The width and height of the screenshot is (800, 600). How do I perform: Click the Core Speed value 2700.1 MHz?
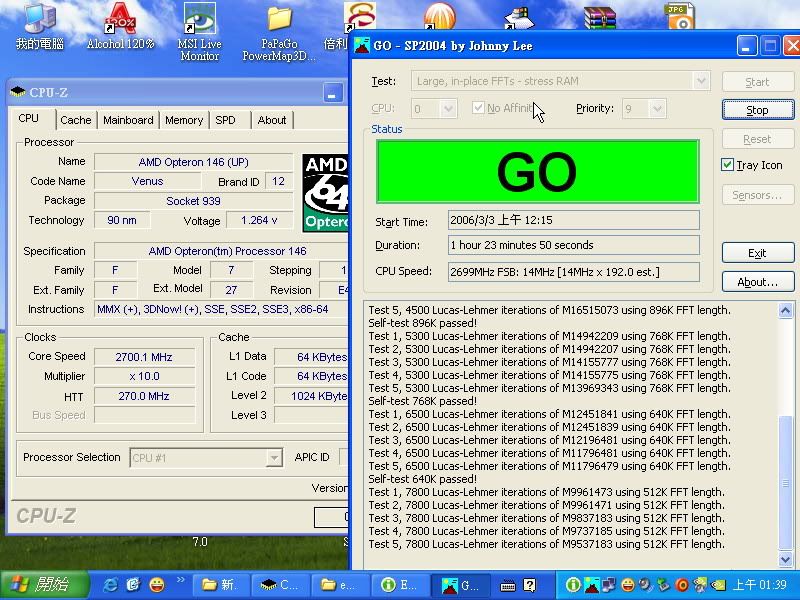[x=144, y=357]
